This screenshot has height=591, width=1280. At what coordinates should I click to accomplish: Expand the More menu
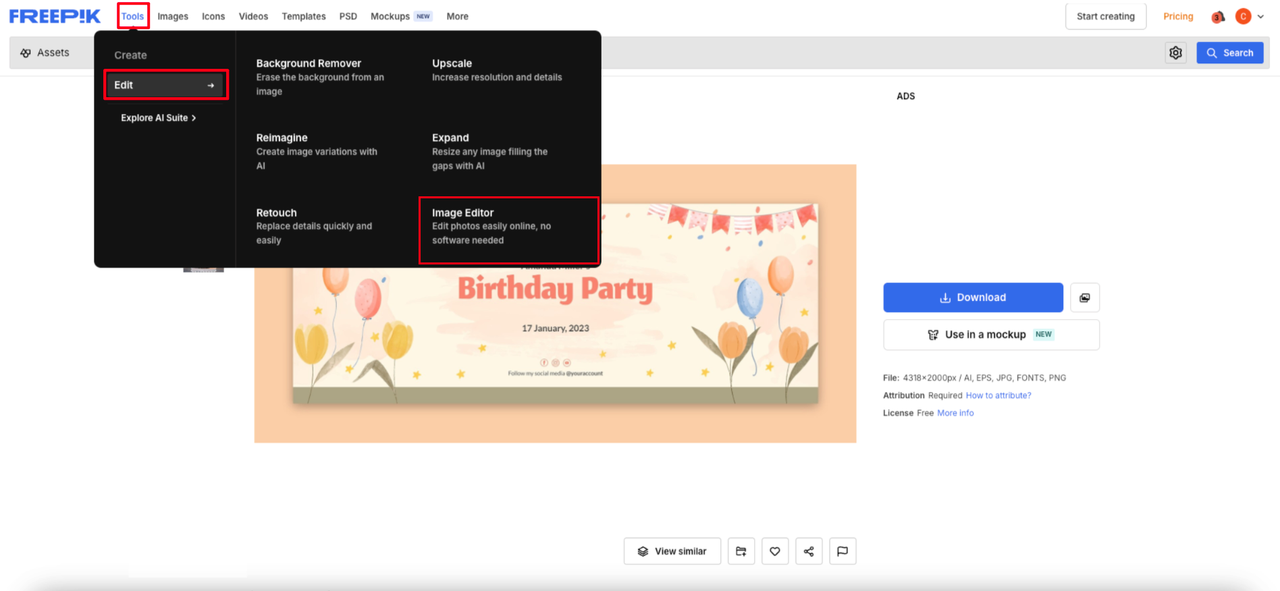pyautogui.click(x=457, y=16)
